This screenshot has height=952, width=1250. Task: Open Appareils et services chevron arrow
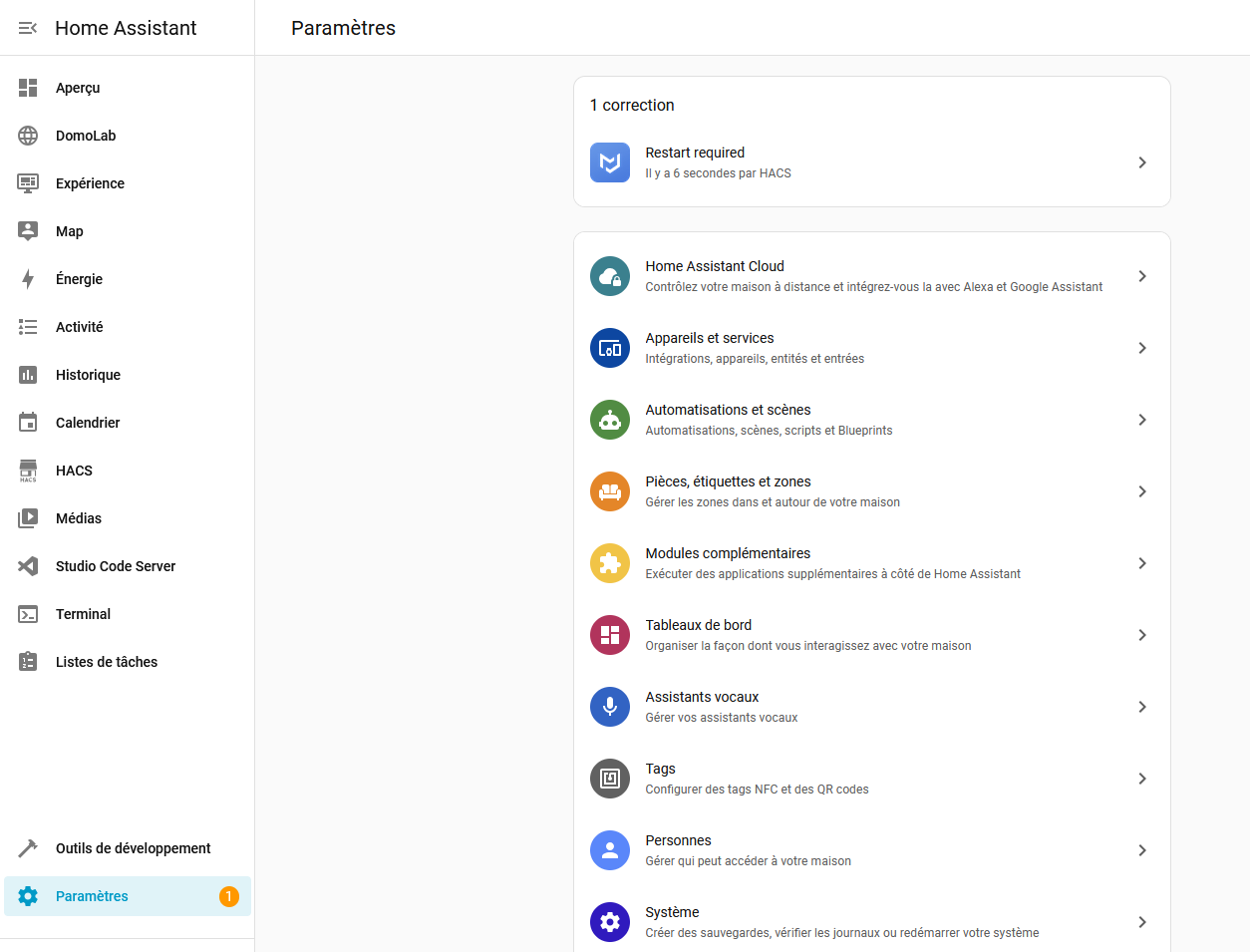[x=1142, y=348]
